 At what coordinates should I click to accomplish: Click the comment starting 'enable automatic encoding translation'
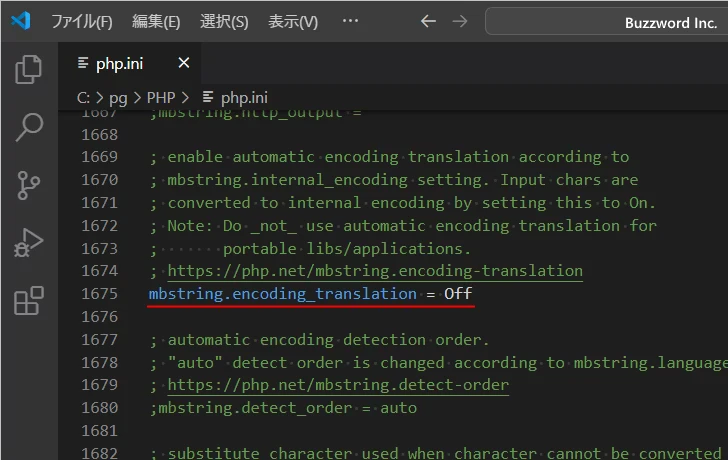coord(398,157)
